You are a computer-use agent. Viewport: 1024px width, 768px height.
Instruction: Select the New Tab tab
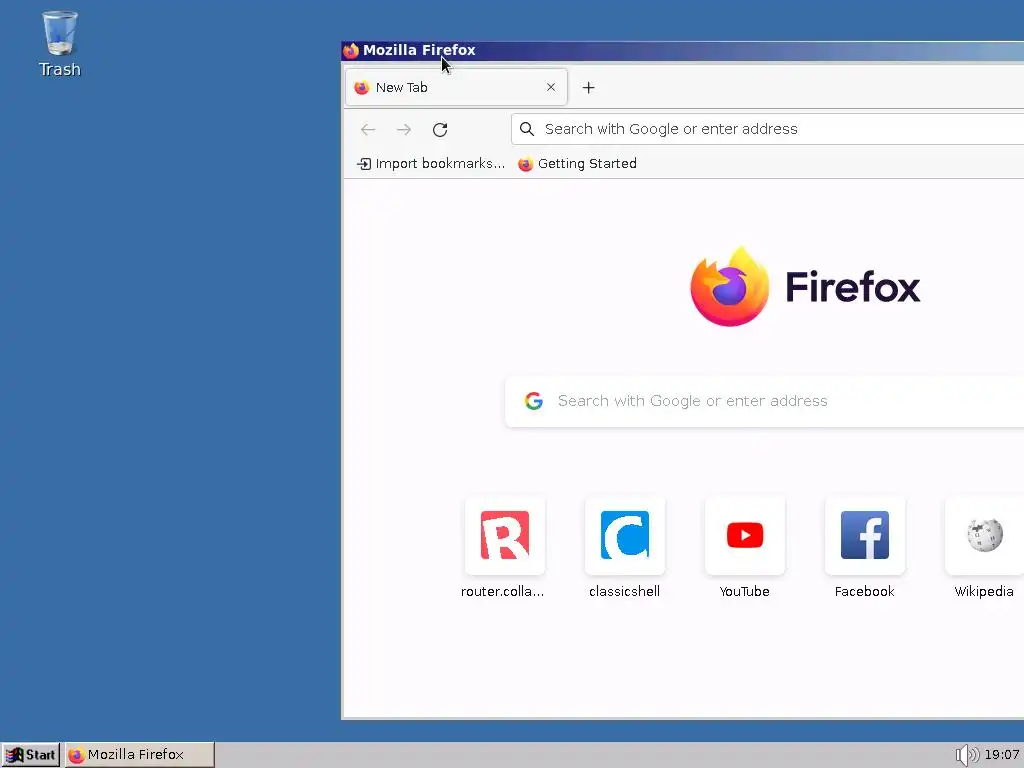click(456, 88)
